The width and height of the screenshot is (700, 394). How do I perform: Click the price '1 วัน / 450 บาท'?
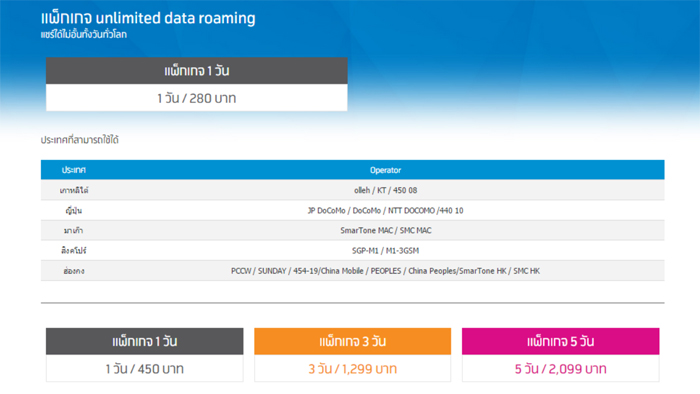click(145, 369)
